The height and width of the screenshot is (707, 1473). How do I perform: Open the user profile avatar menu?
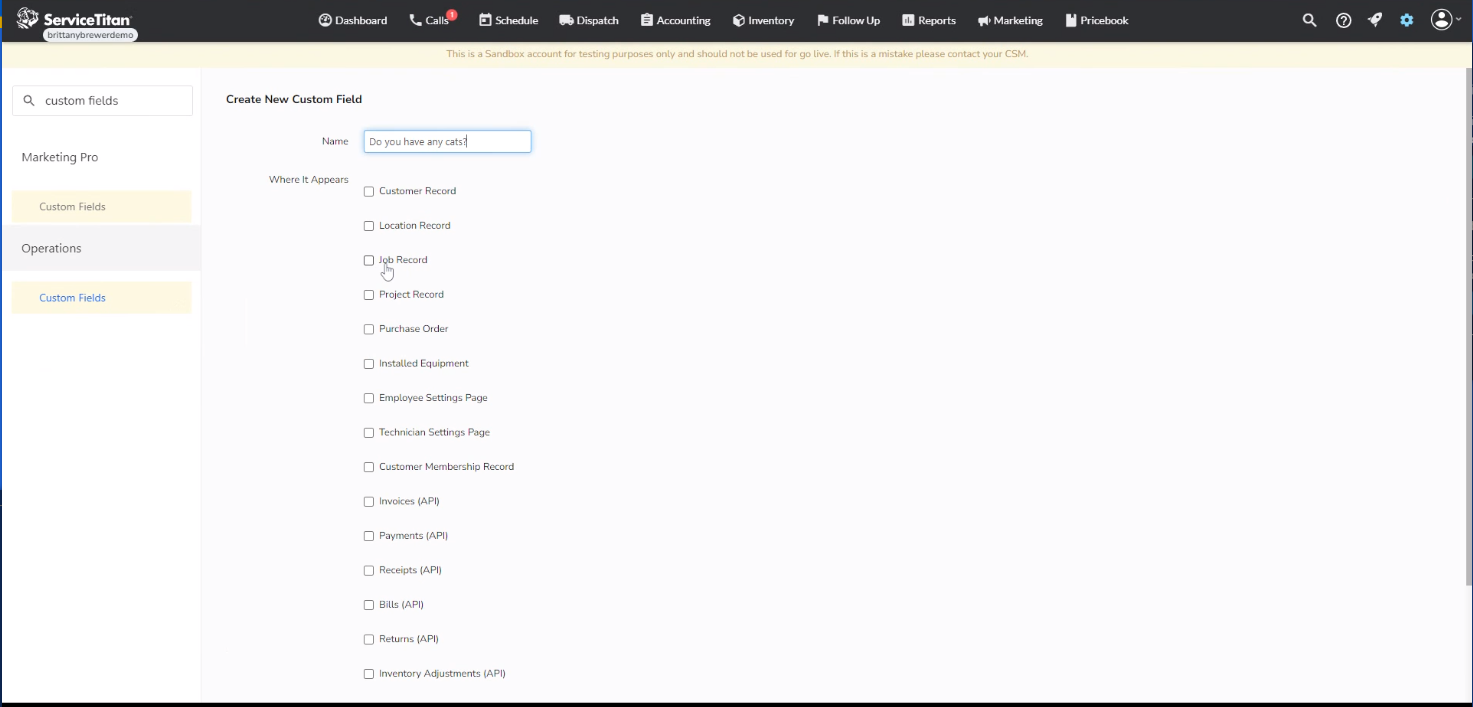[1446, 20]
